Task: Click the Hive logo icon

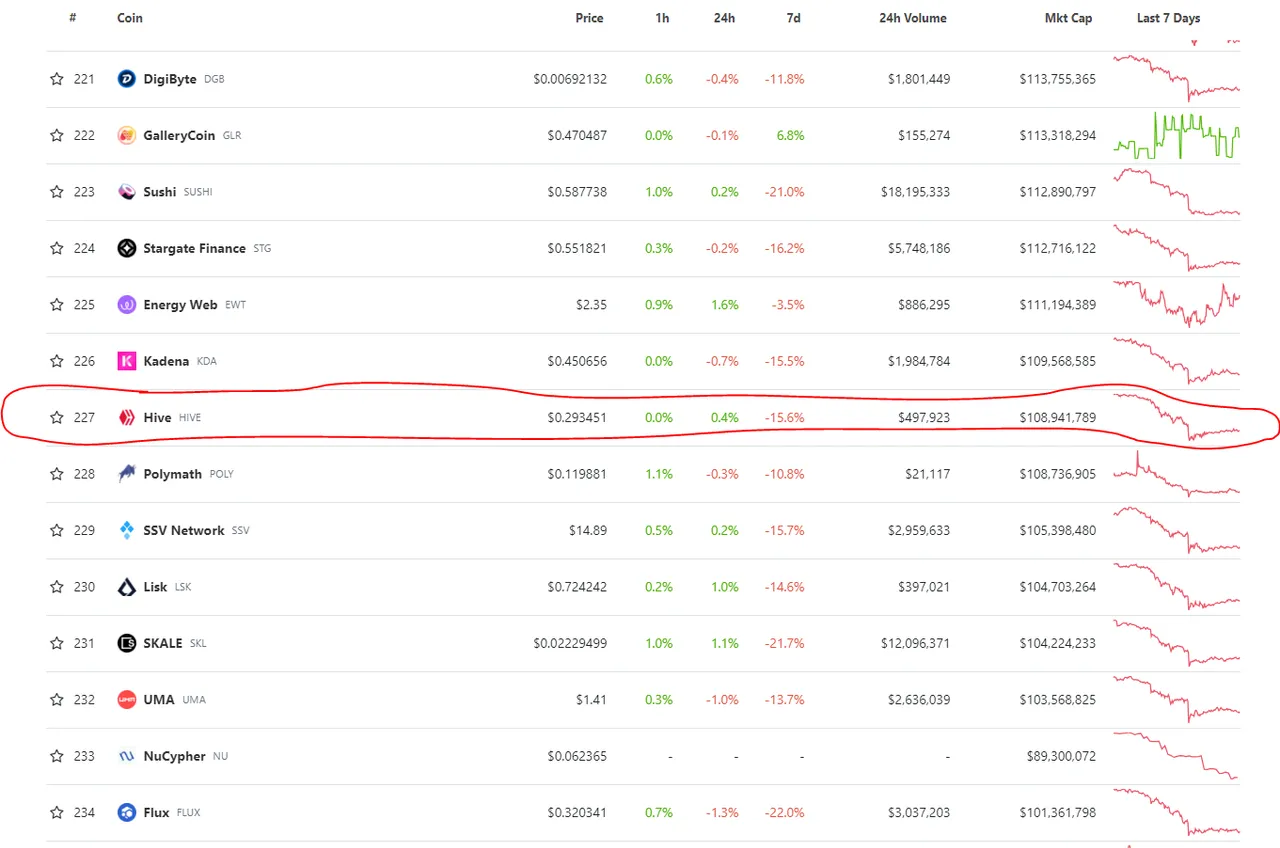Action: click(x=127, y=417)
